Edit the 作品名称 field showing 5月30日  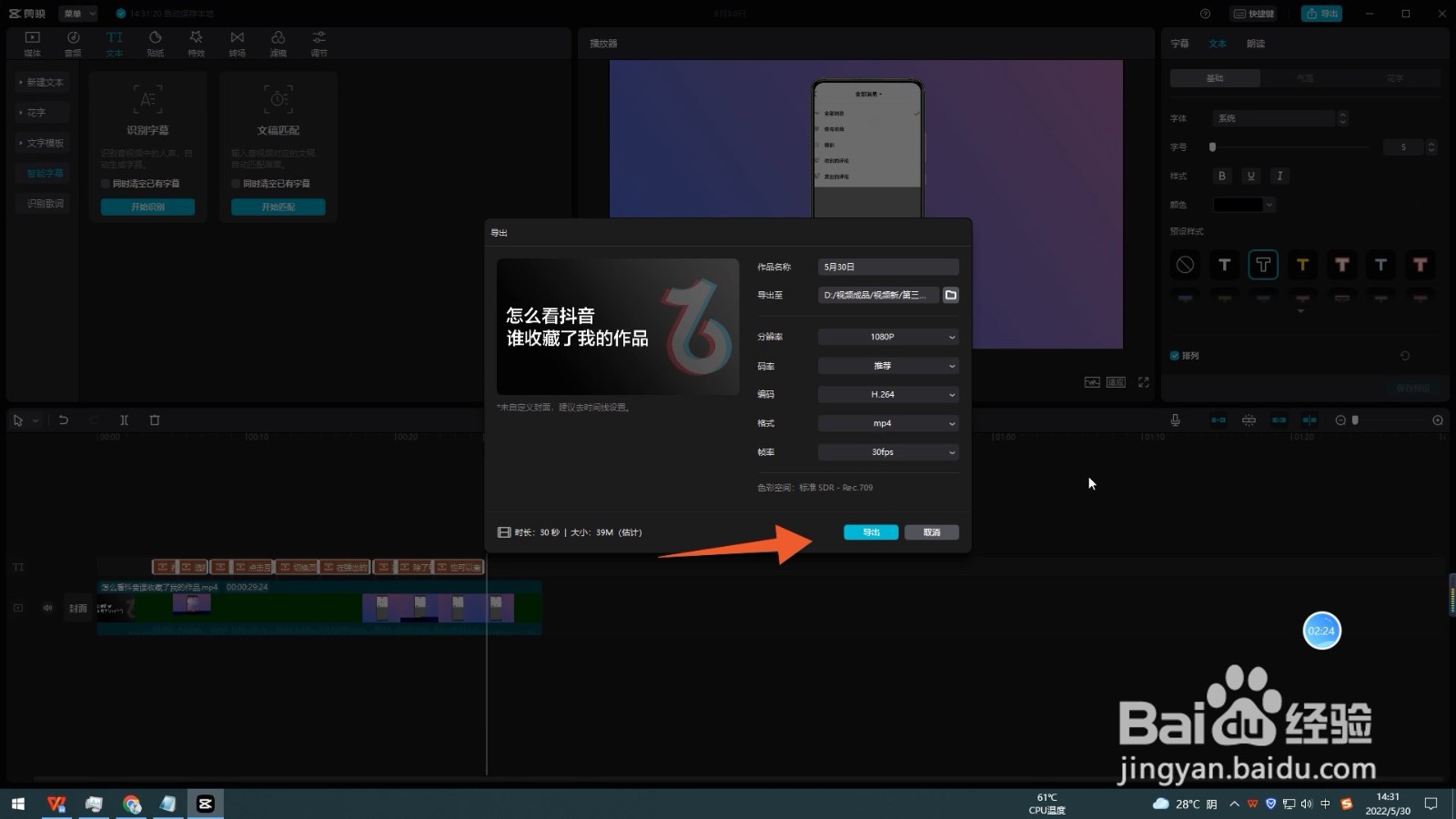[x=888, y=267]
